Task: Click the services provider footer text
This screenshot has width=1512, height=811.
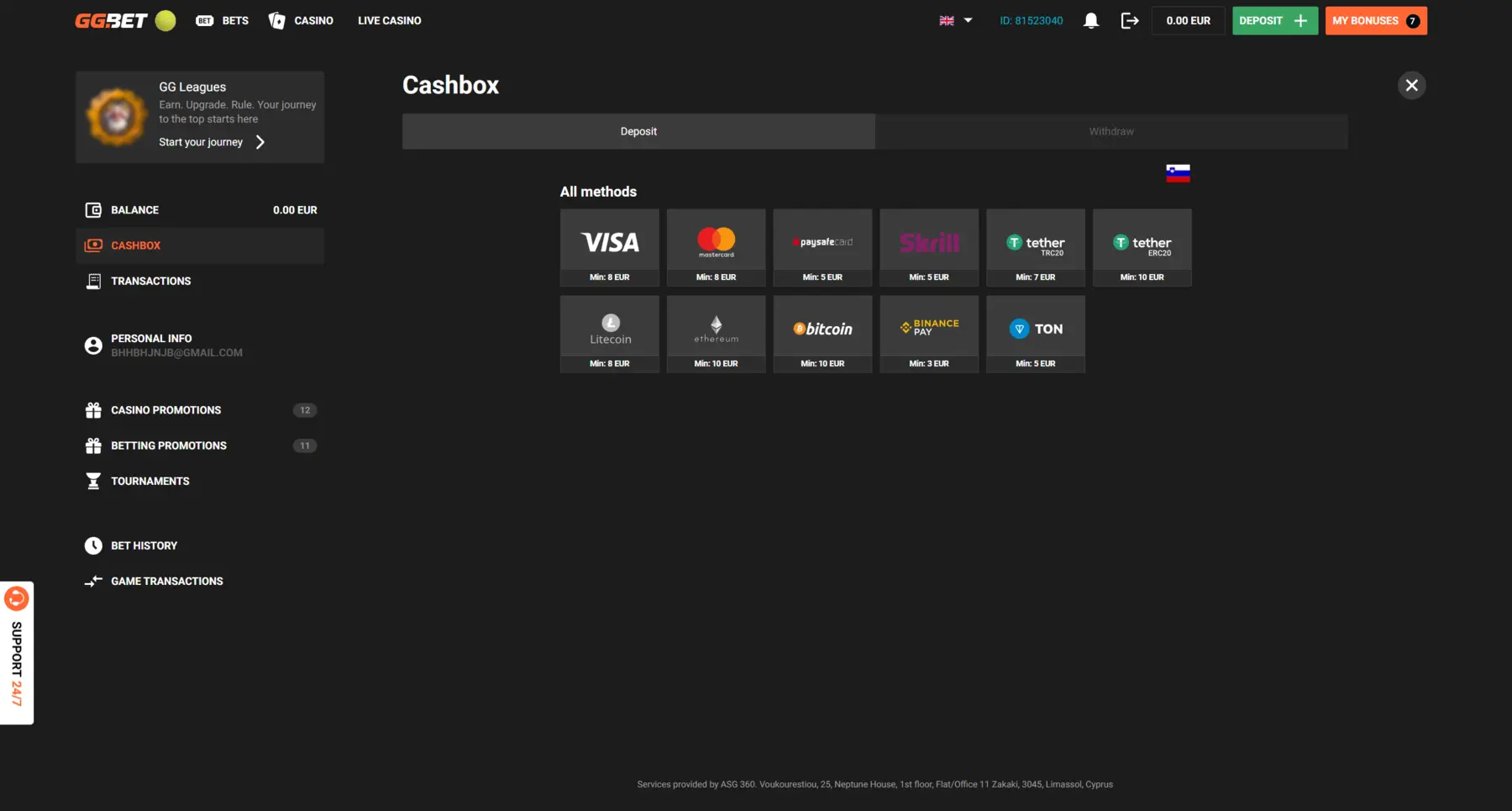Action: (874, 784)
